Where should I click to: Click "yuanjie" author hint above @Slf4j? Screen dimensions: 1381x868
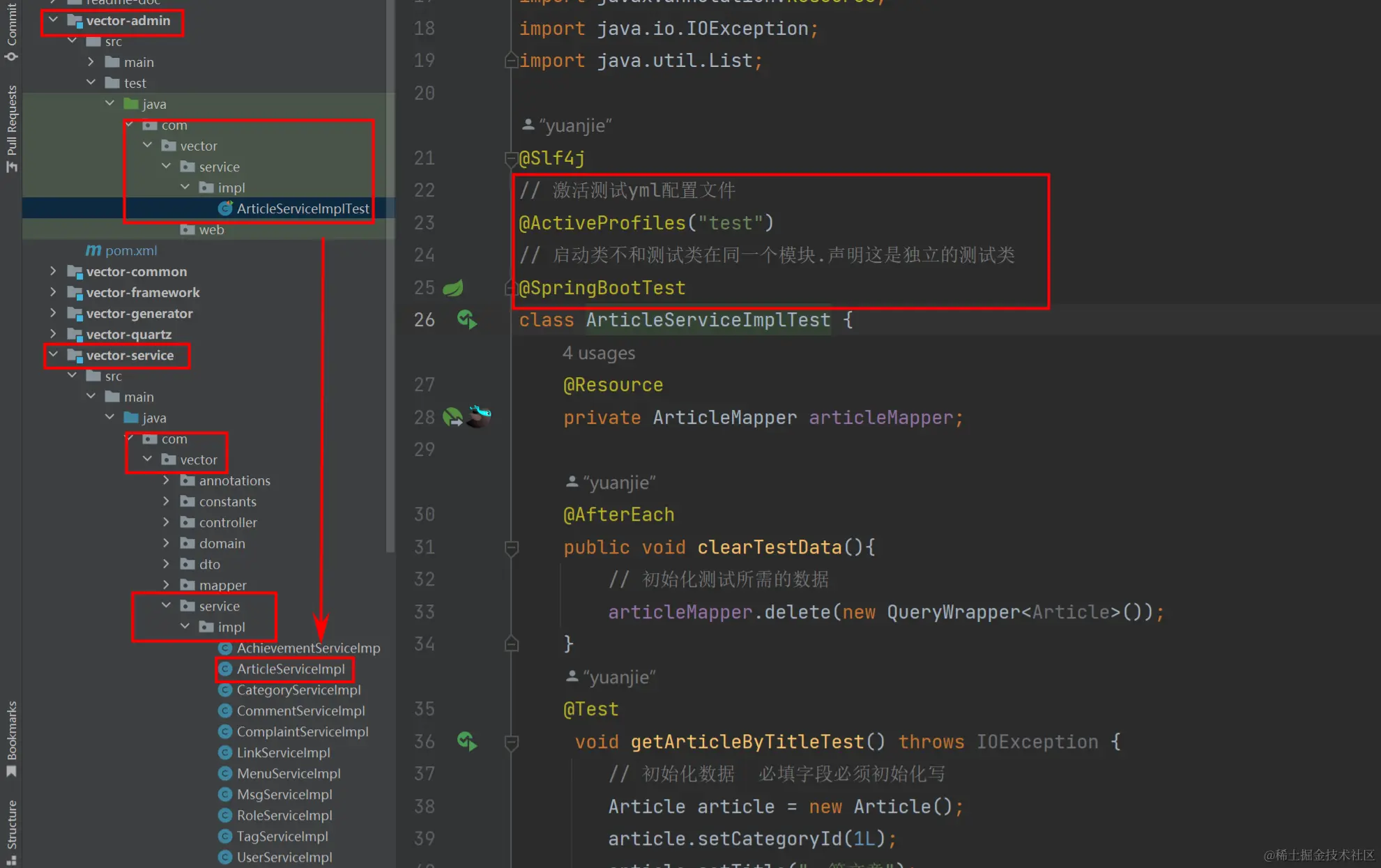(567, 126)
